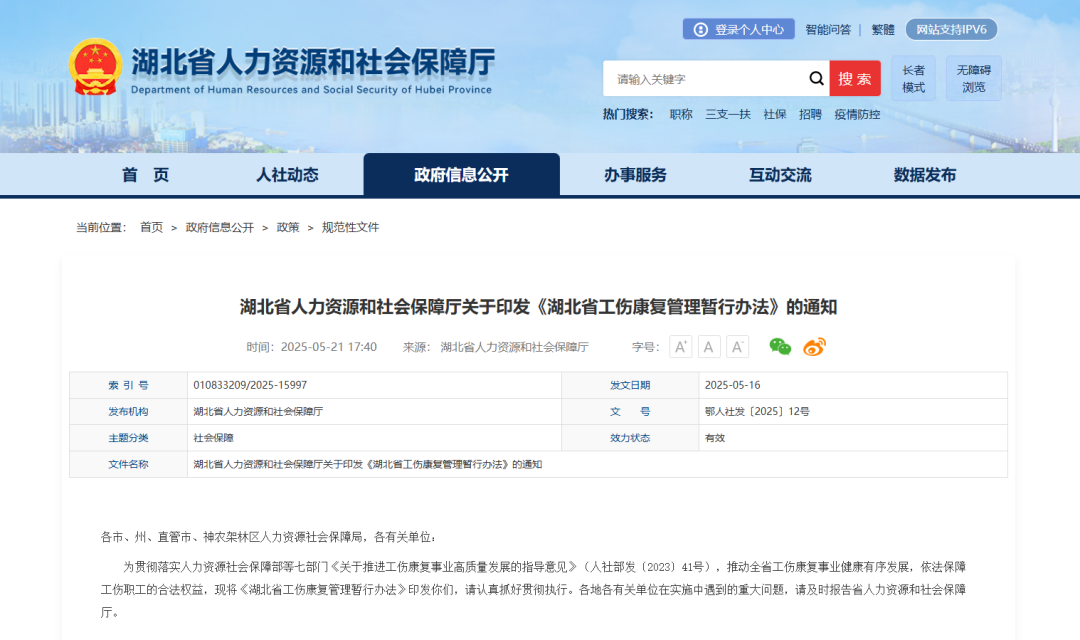Screen dimensions: 1080x640
Task: Share the article via WeChat icon
Action: [781, 347]
